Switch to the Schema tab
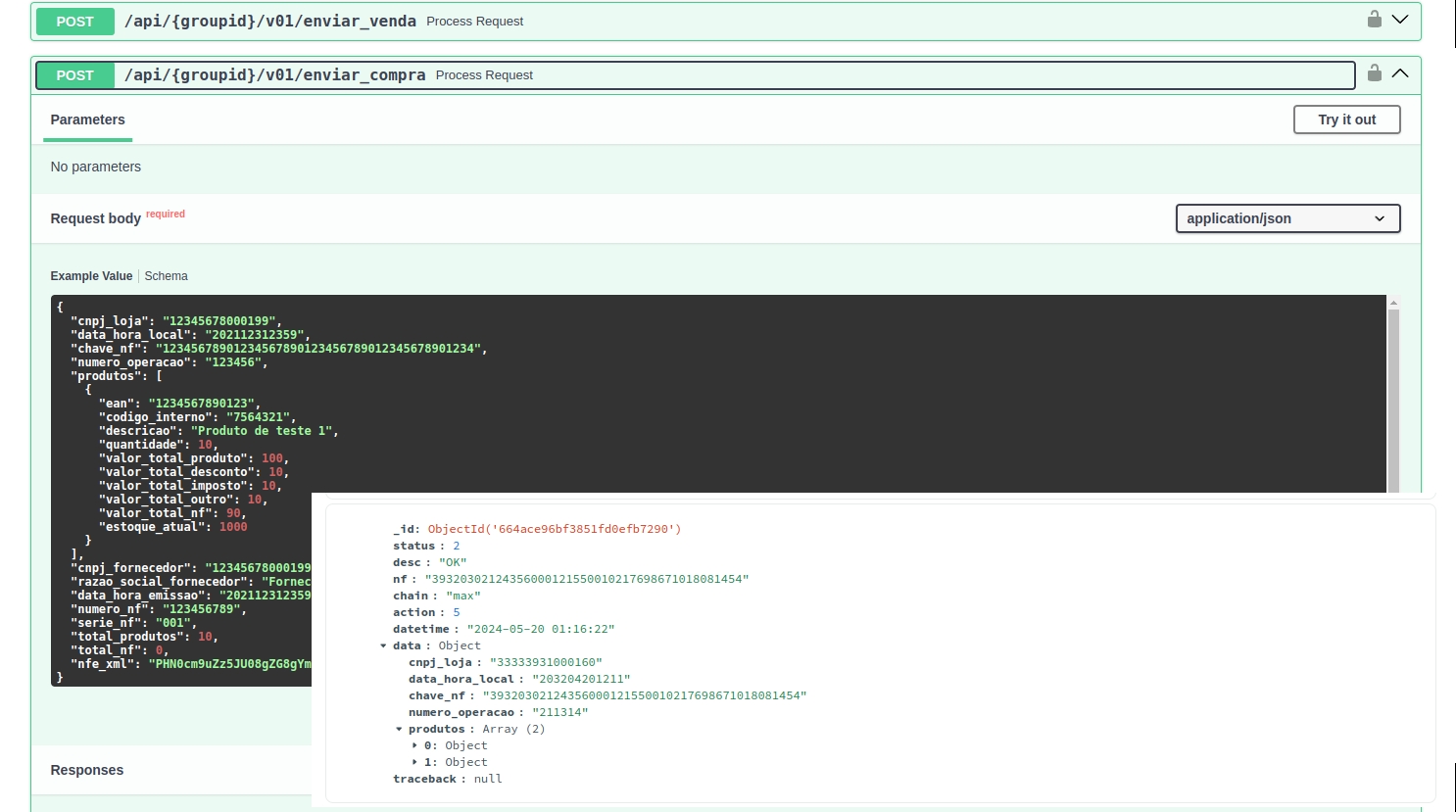This screenshot has width=1456, height=812. pos(166,276)
